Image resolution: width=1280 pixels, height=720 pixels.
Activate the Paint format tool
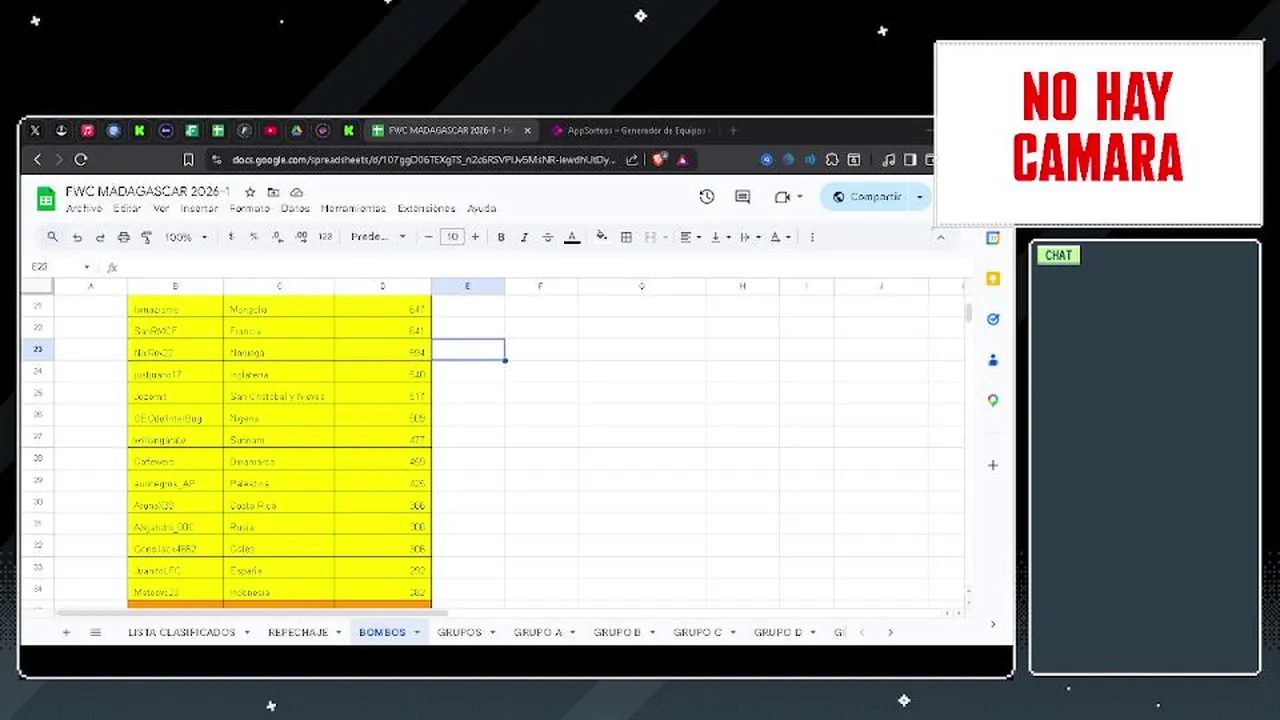(147, 237)
